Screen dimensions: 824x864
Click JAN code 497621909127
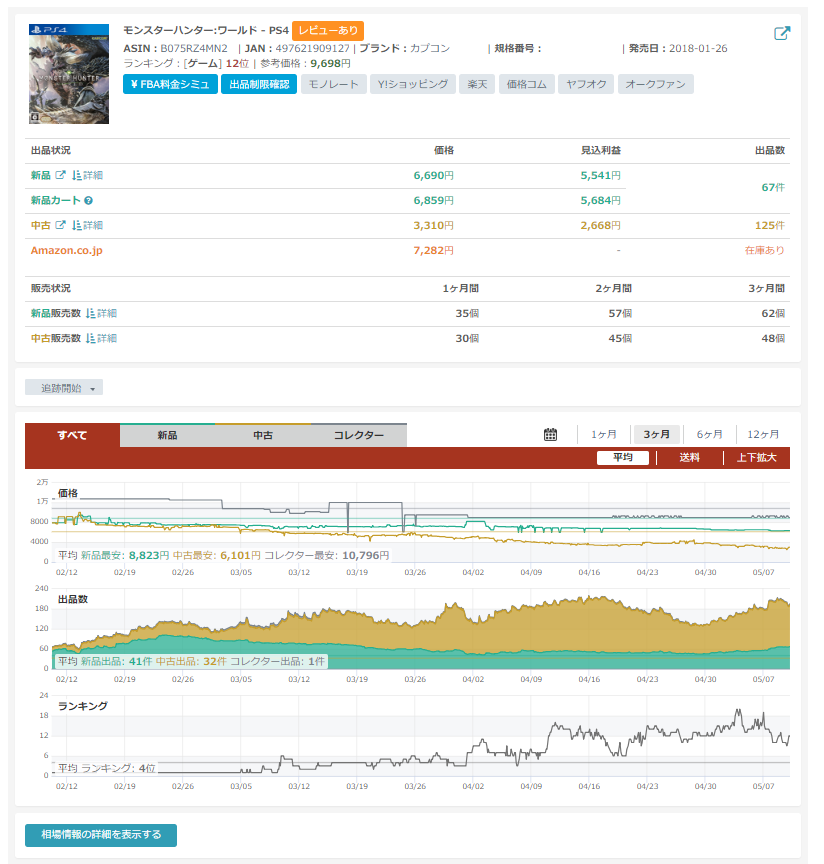tap(313, 48)
